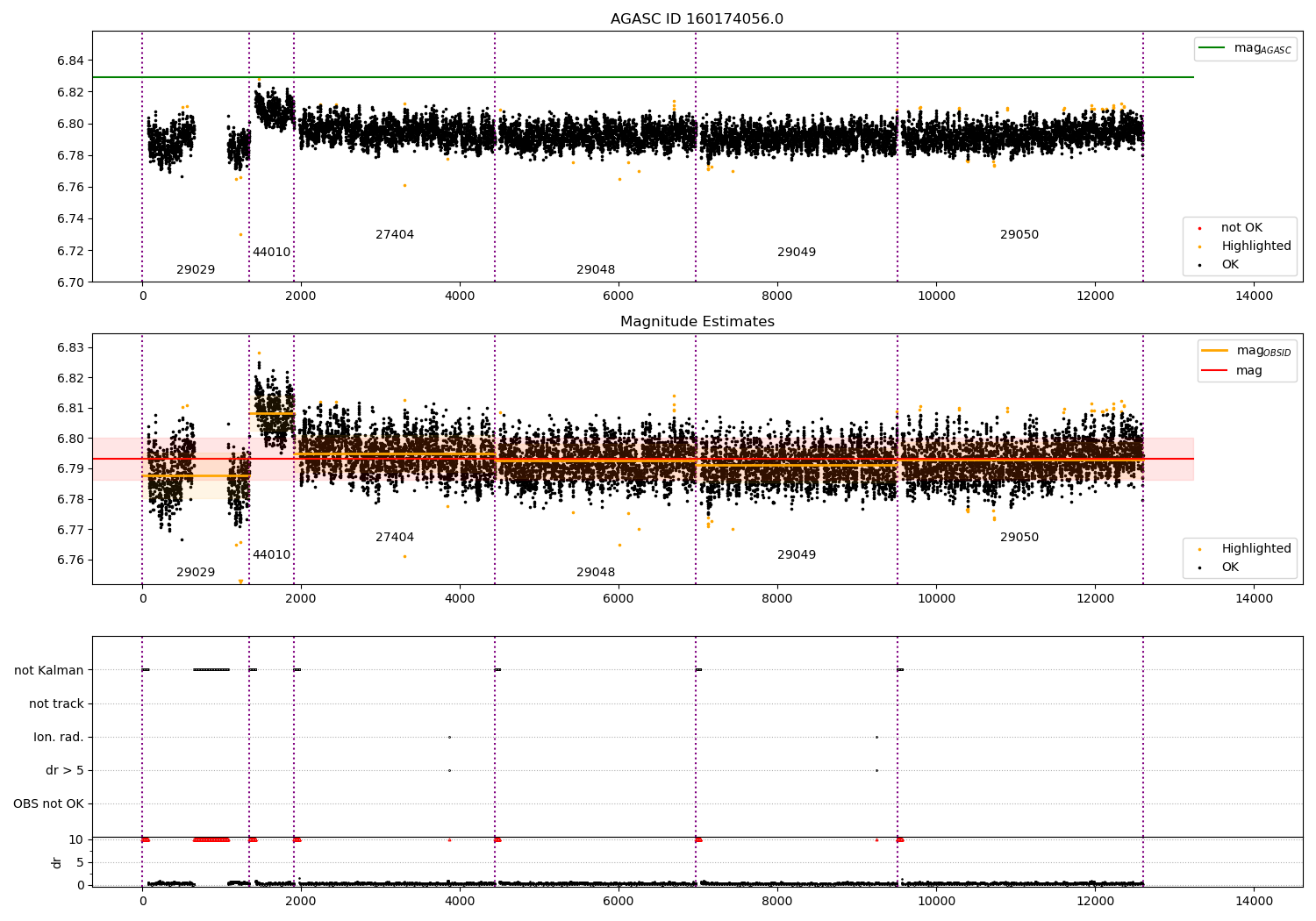Click the 'OK' legend entry in the top plot
This screenshot has width=1316, height=921.
(1229, 265)
